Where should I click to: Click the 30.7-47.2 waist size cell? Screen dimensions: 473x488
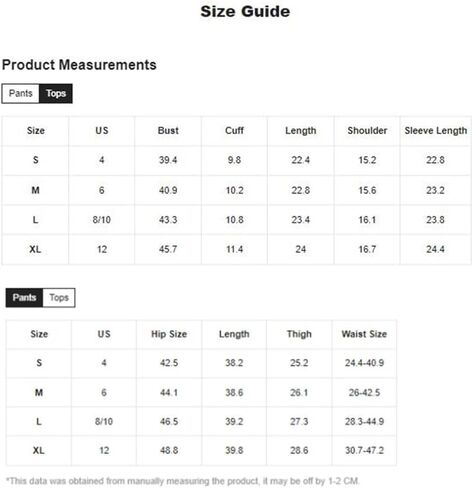point(364,451)
